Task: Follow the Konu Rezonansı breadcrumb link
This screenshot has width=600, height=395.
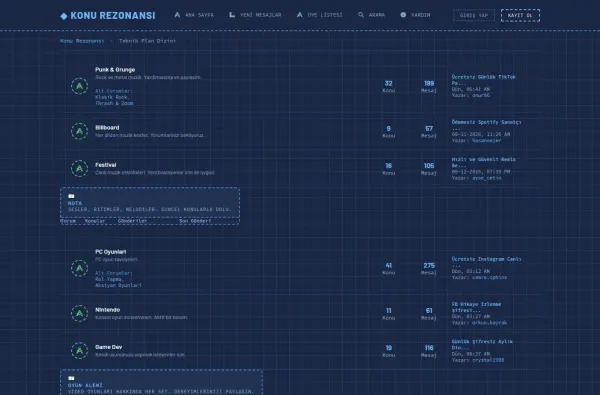Action: (x=82, y=41)
